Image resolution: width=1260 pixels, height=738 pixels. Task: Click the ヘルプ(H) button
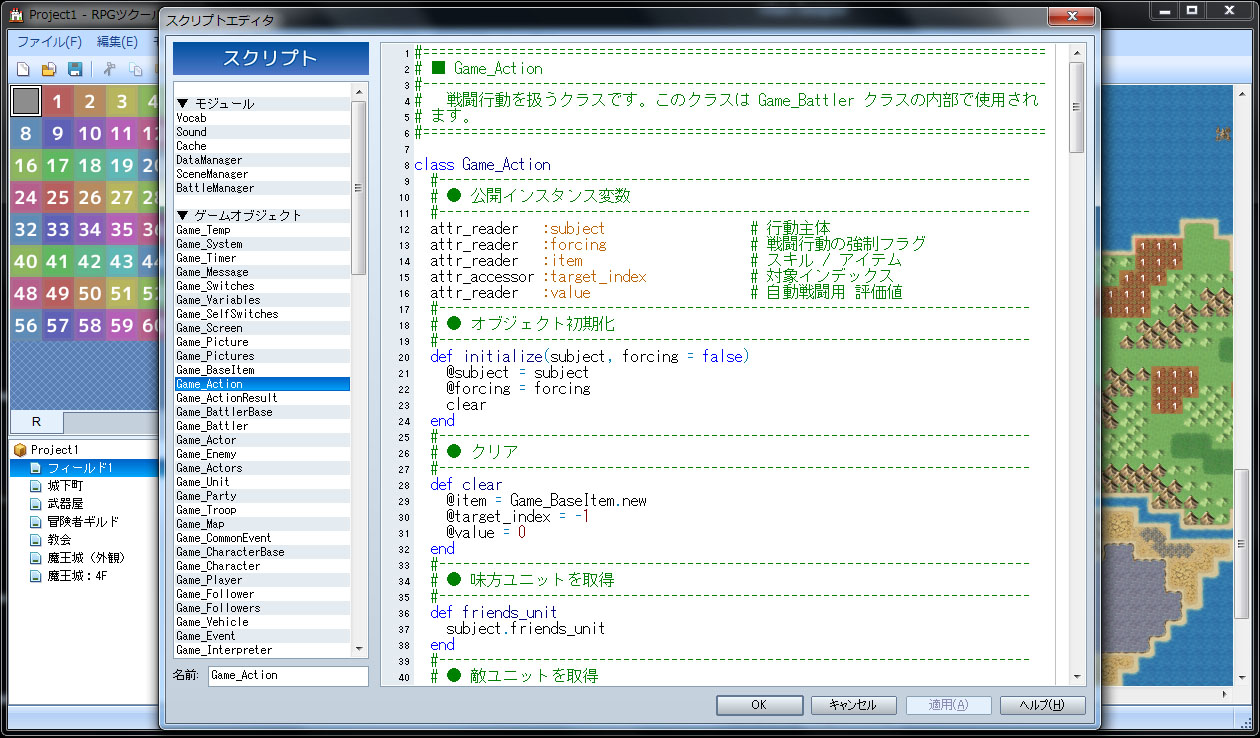(x=1042, y=705)
